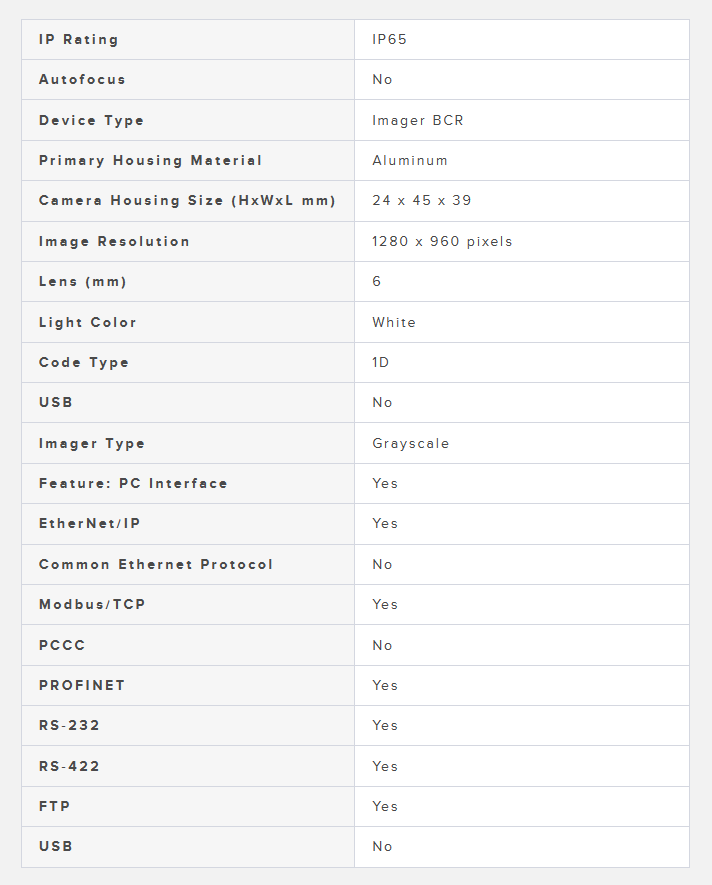The width and height of the screenshot is (712, 885).
Task: Click the Common Ethernet Protocol label
Action: pos(155,565)
